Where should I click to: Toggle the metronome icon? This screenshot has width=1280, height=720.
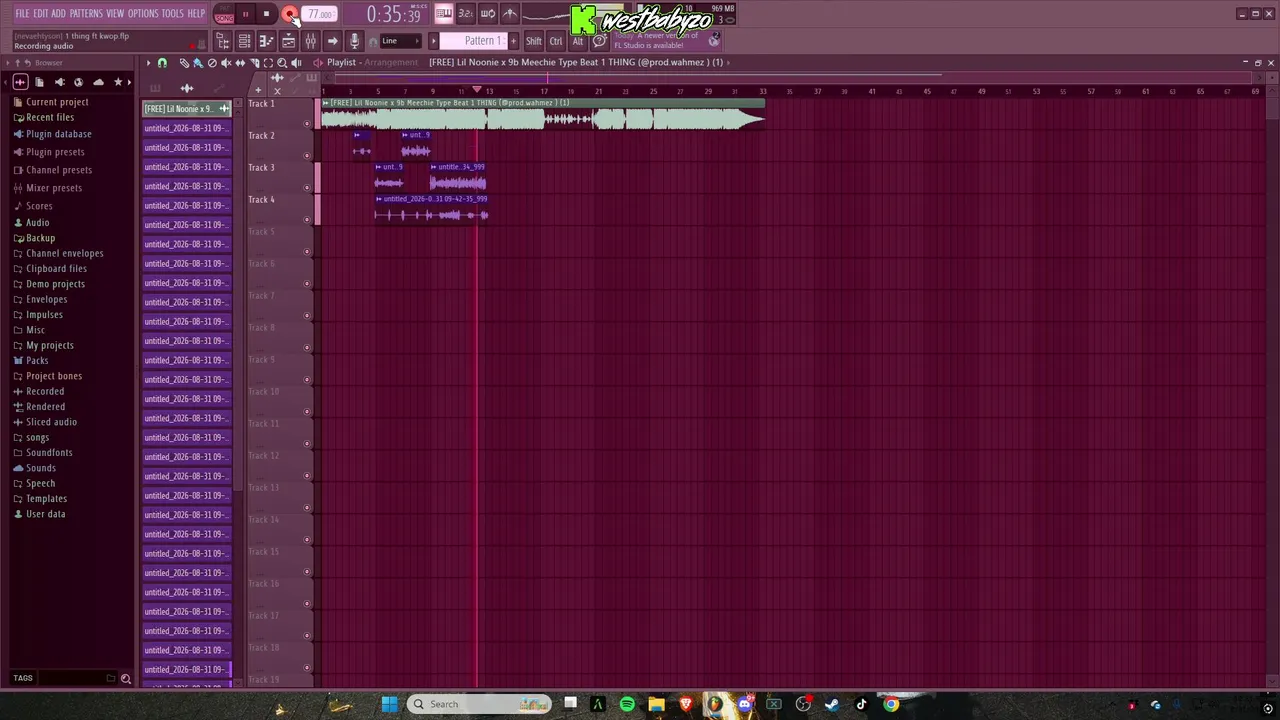point(510,14)
